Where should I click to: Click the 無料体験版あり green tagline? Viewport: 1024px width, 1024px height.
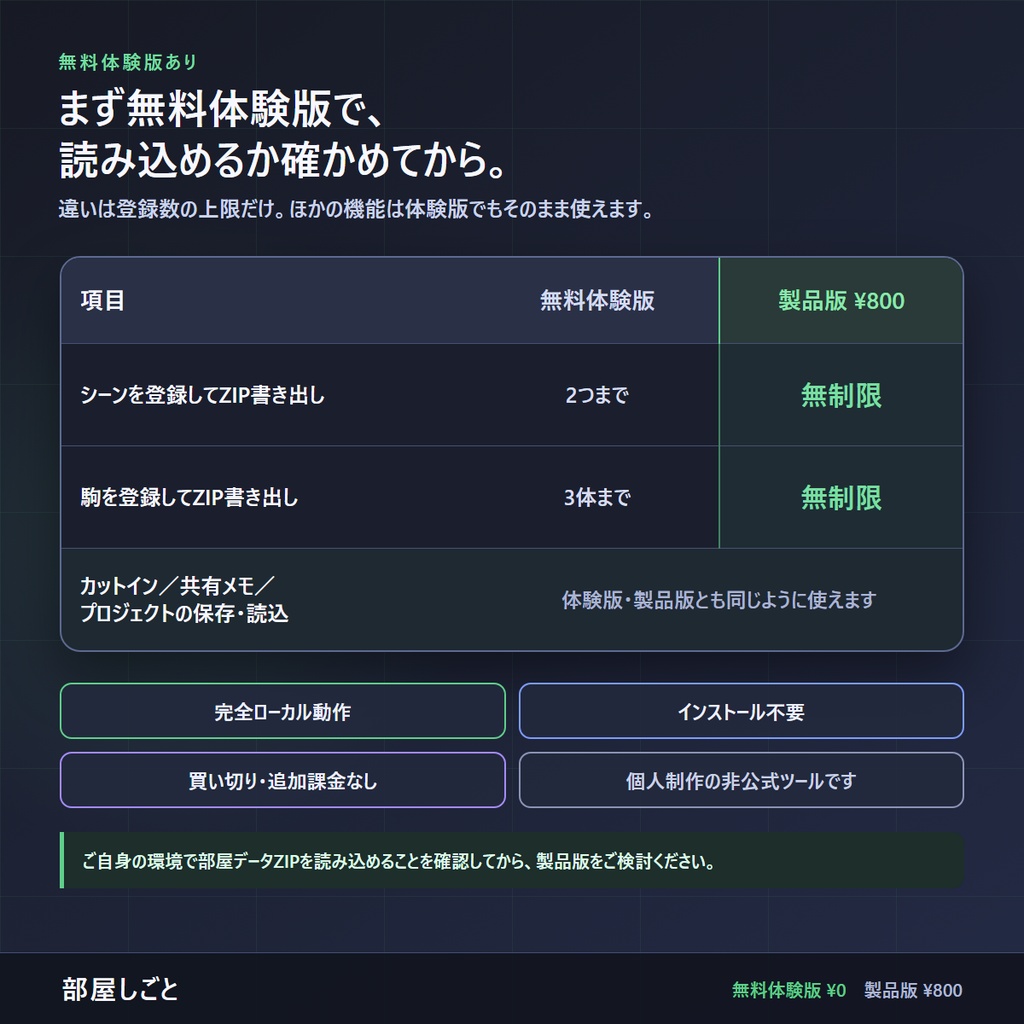tap(128, 62)
